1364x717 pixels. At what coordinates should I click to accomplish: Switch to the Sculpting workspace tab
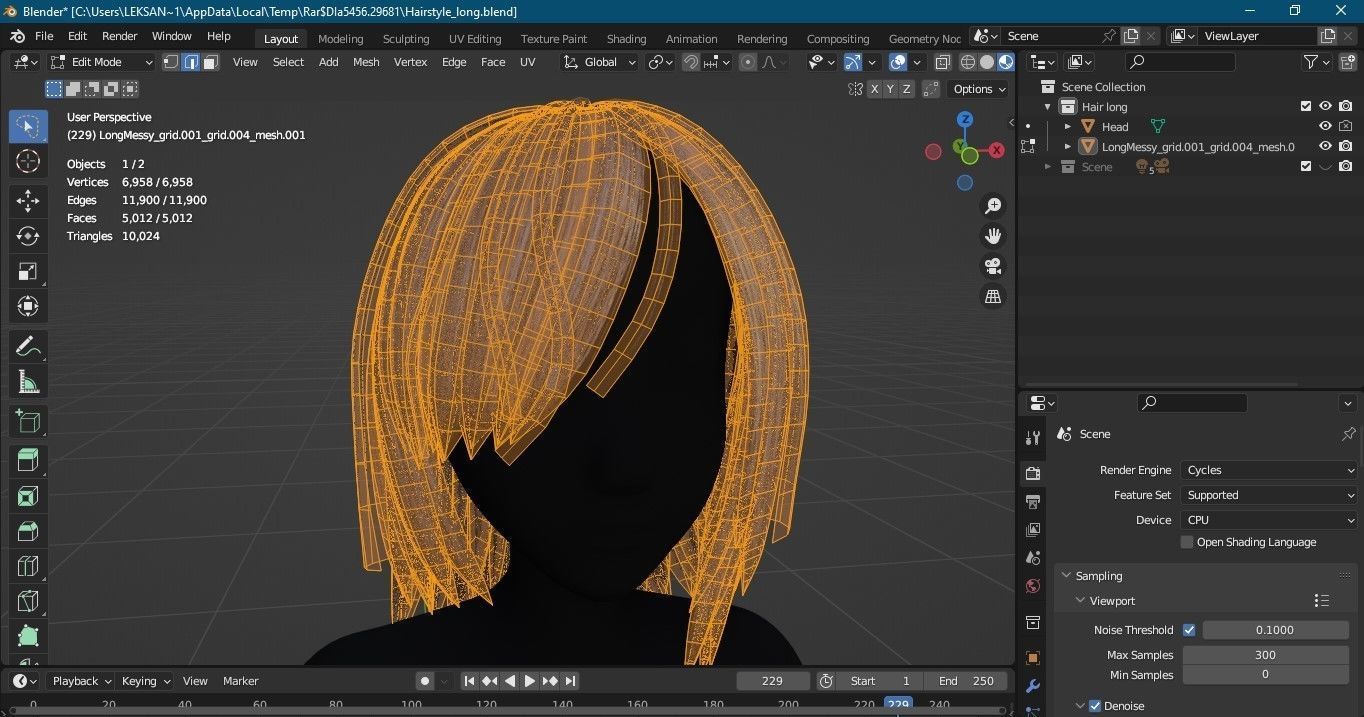pyautogui.click(x=405, y=39)
